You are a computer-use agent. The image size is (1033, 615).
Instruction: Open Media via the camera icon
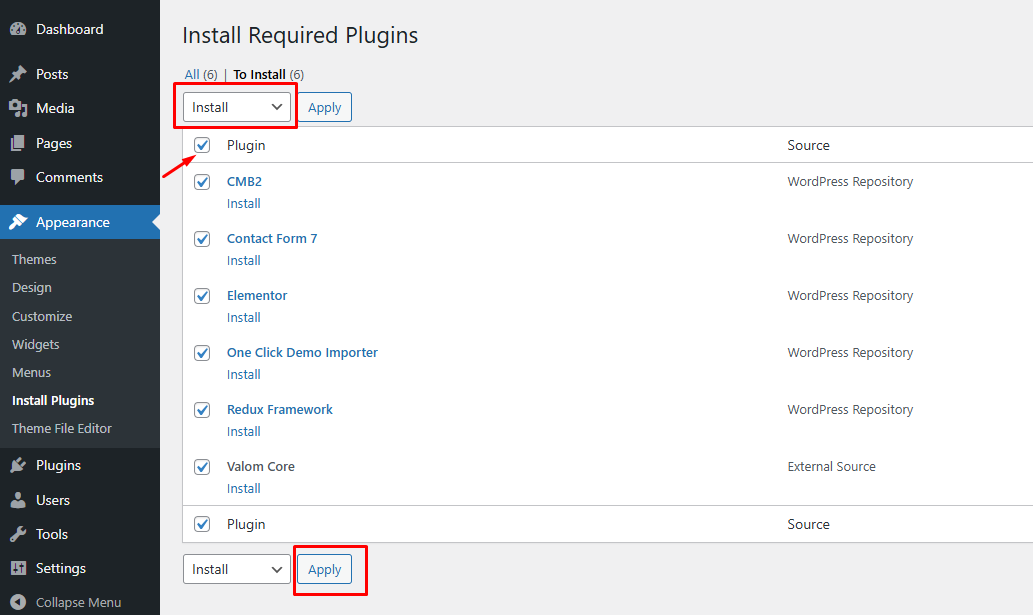click(18, 108)
